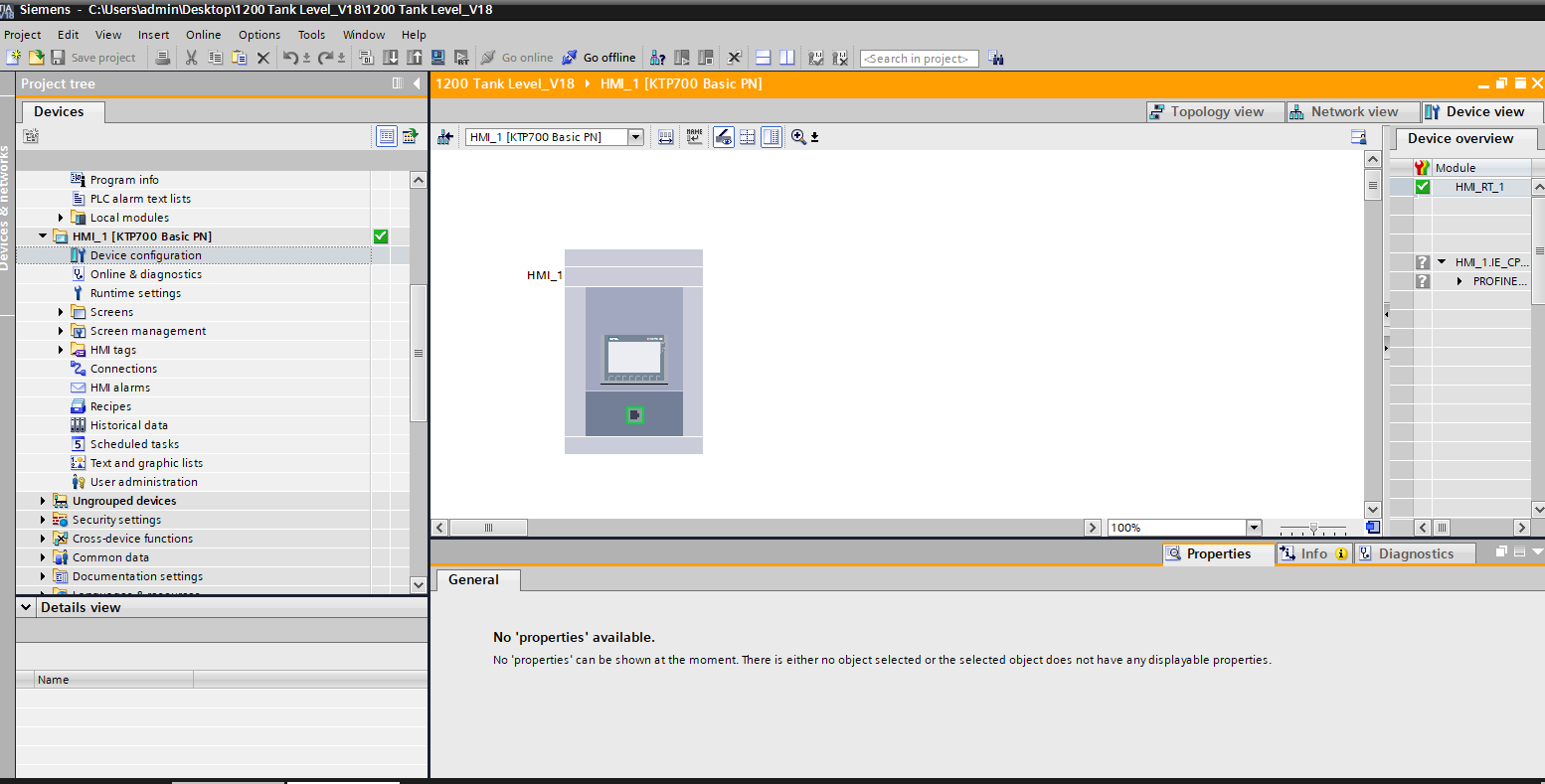This screenshot has height=784, width=1545.
Task: Click the Paste icon in main toolbar
Action: 239,58
